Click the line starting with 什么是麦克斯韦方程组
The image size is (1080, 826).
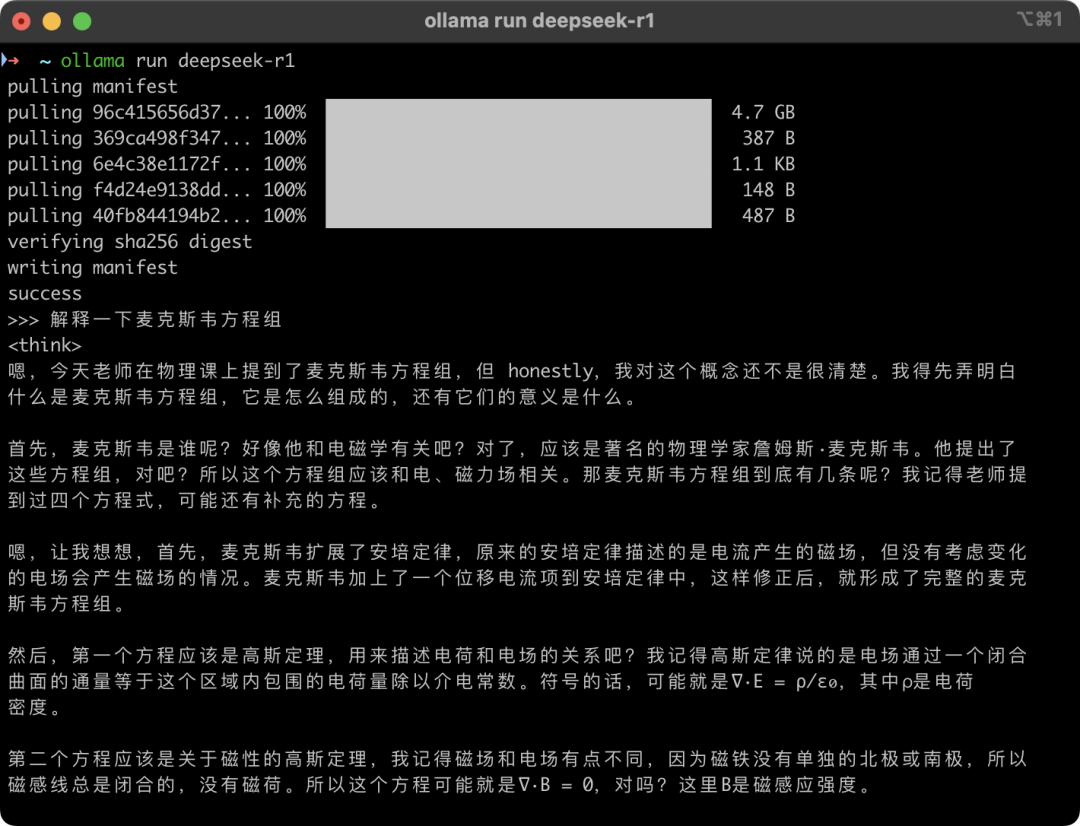point(323,397)
